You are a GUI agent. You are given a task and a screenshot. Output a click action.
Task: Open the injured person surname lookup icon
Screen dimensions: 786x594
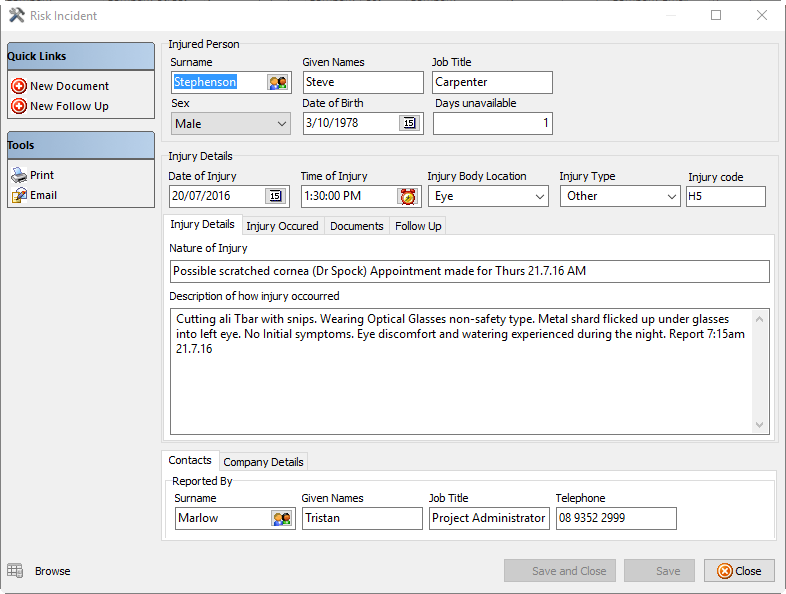(277, 82)
